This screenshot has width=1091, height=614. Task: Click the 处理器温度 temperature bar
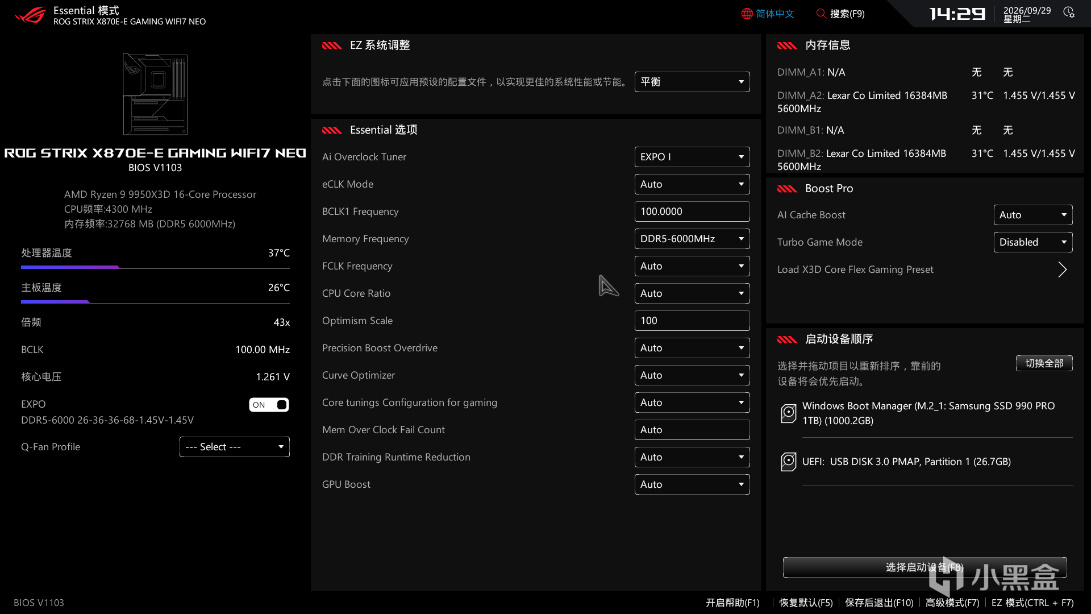[155, 267]
